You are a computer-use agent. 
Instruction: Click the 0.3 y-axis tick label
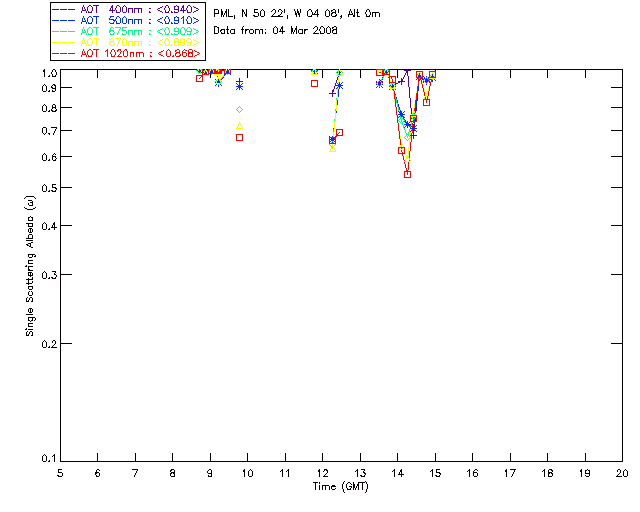(x=49, y=275)
